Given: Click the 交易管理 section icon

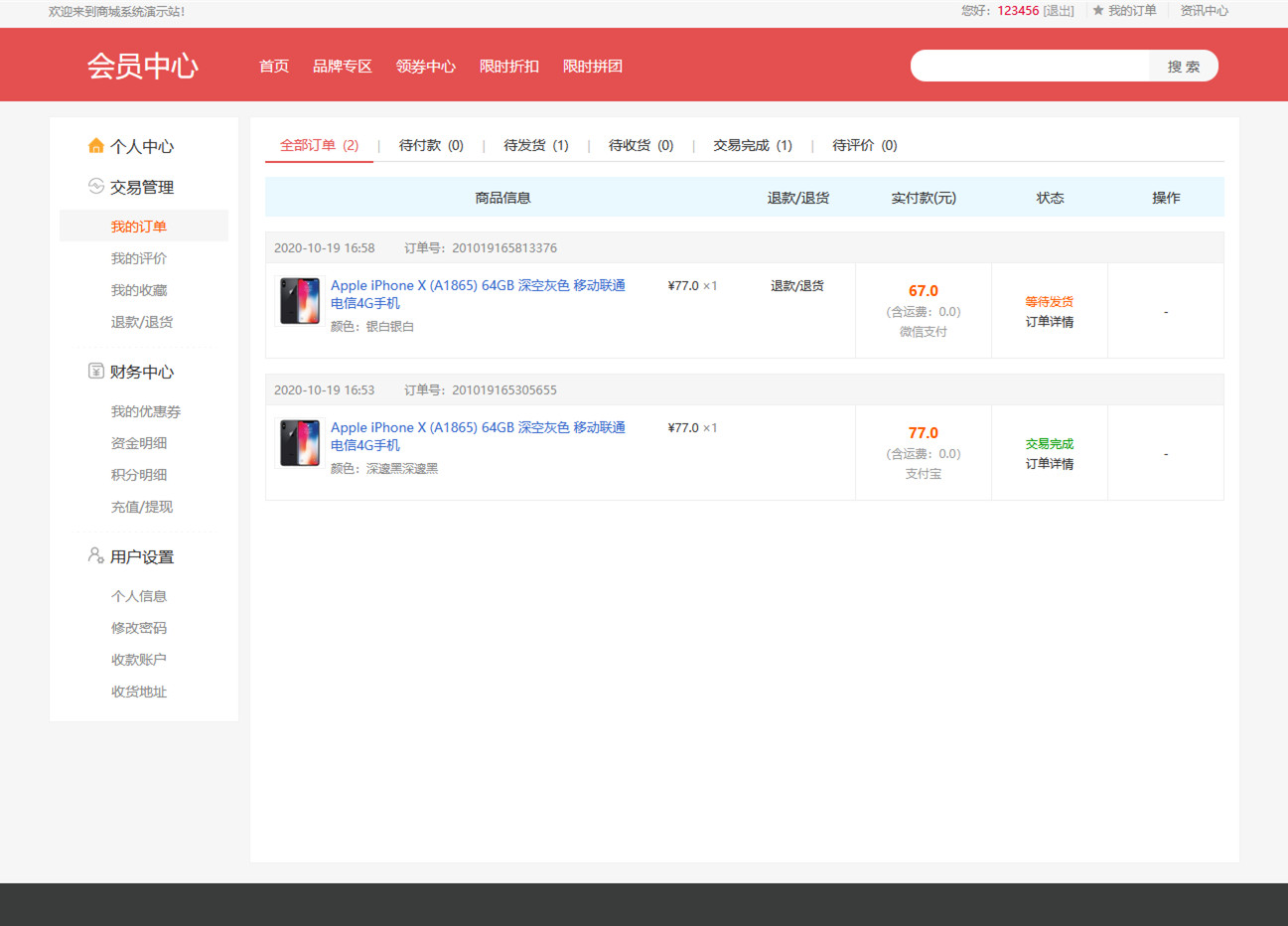Looking at the screenshot, I should 96,186.
